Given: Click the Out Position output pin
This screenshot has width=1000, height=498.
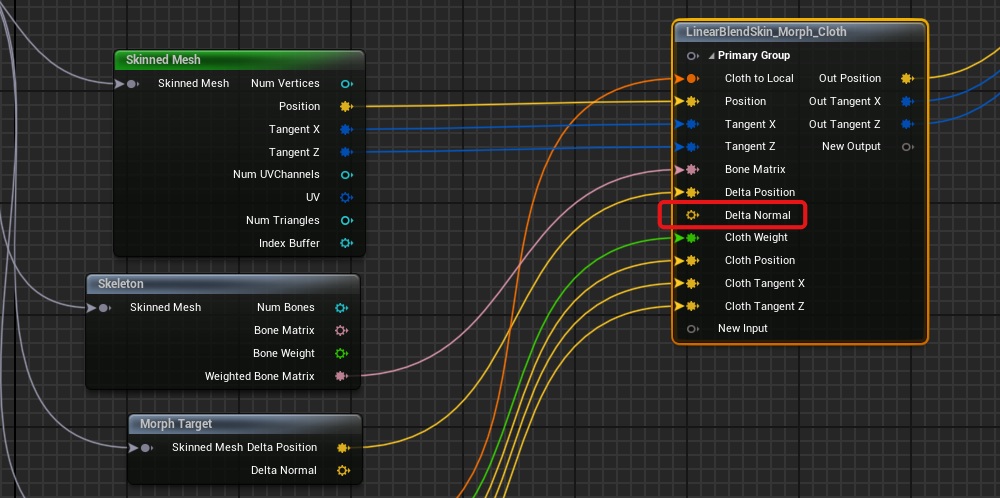Looking at the screenshot, I should 906,78.
